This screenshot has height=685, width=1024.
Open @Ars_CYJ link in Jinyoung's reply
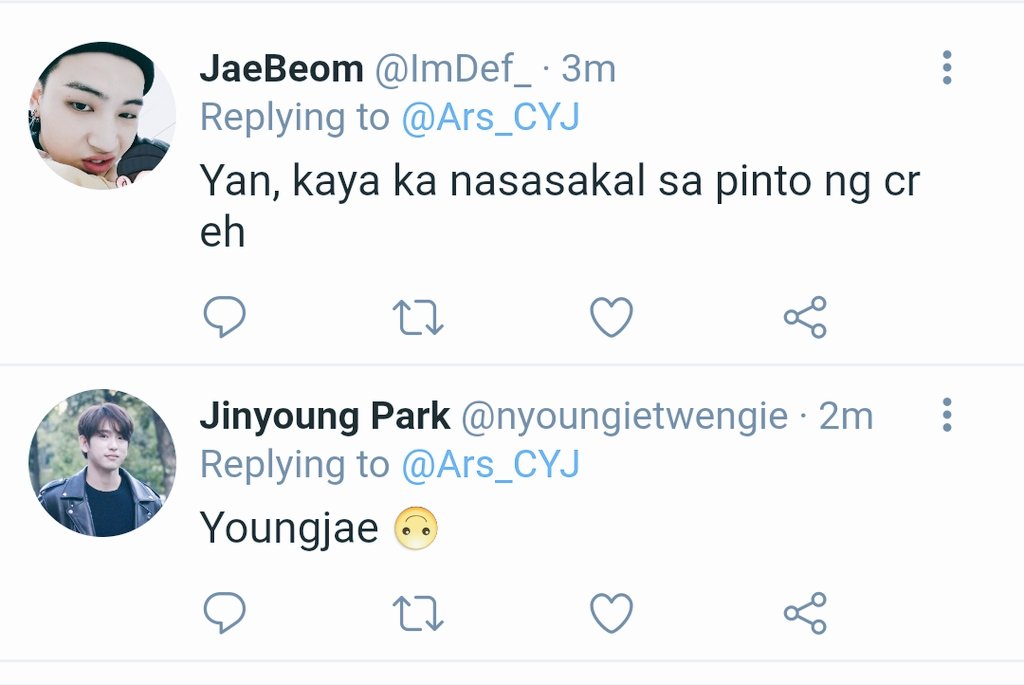490,466
